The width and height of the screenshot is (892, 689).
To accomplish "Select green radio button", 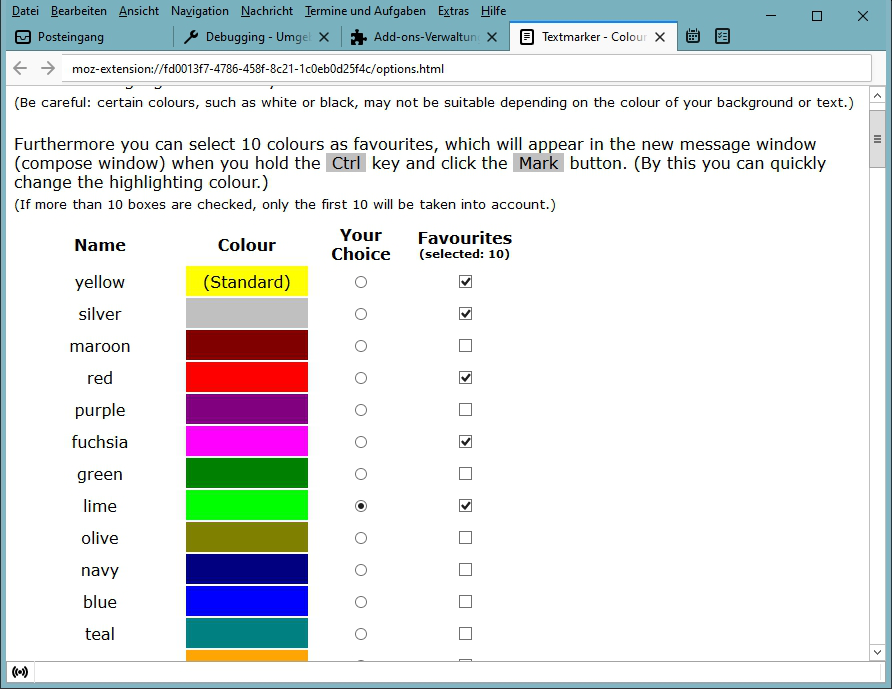I will [361, 474].
